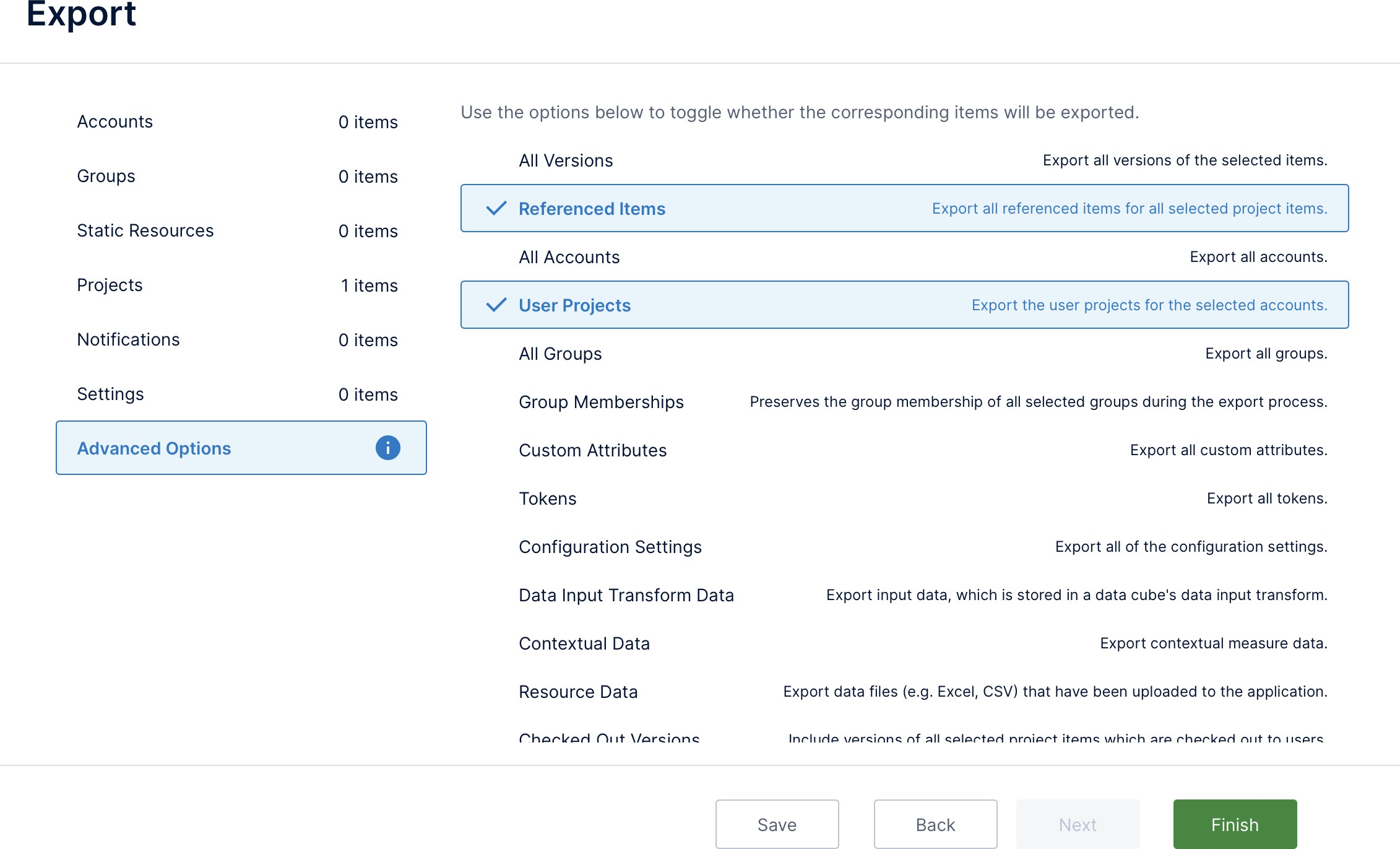Enable the All Versions export option
1400x849 pixels.
[566, 160]
